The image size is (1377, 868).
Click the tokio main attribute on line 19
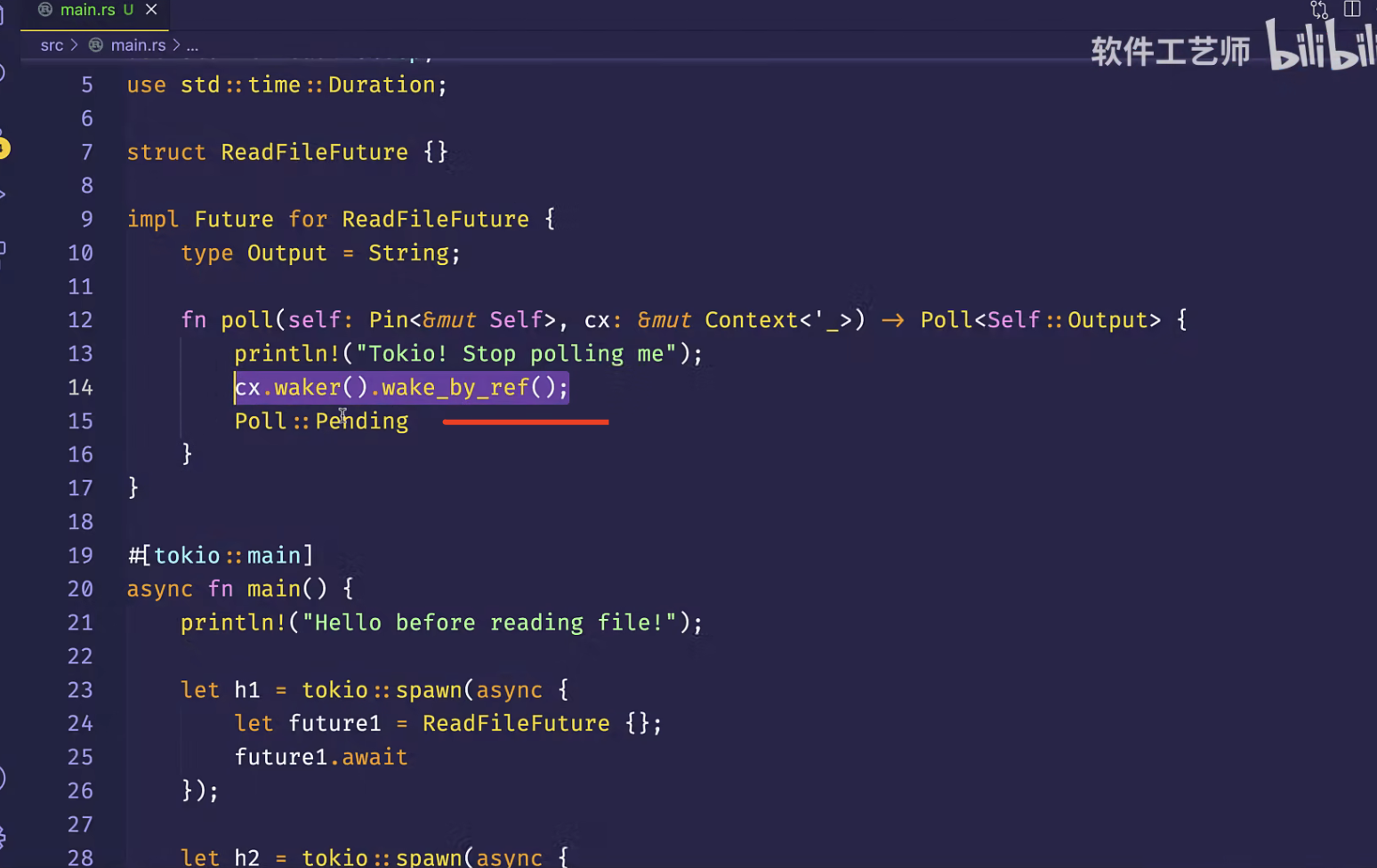pyautogui.click(x=221, y=556)
